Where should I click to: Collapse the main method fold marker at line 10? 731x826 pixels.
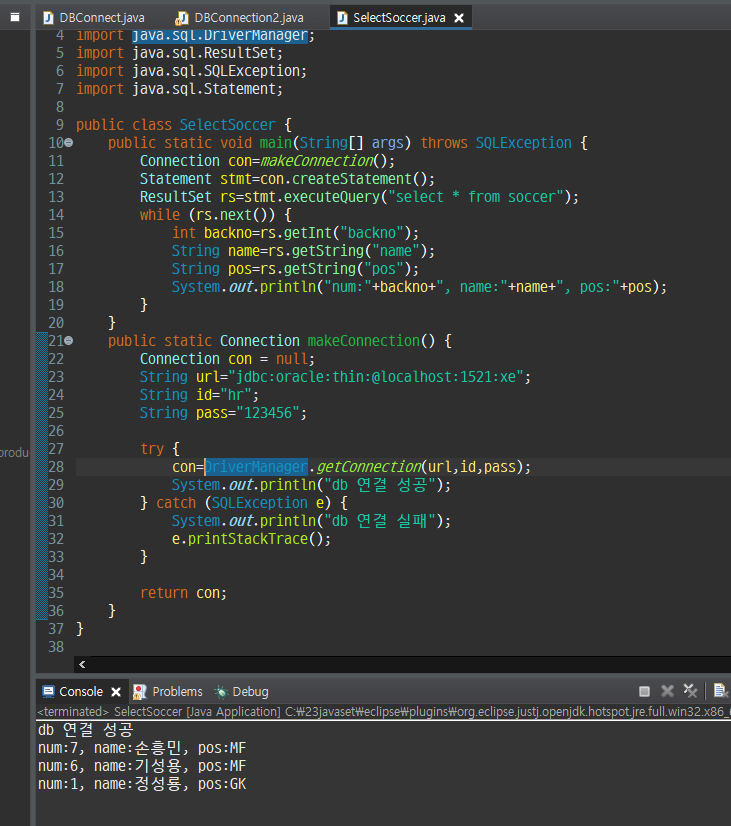(x=68, y=143)
